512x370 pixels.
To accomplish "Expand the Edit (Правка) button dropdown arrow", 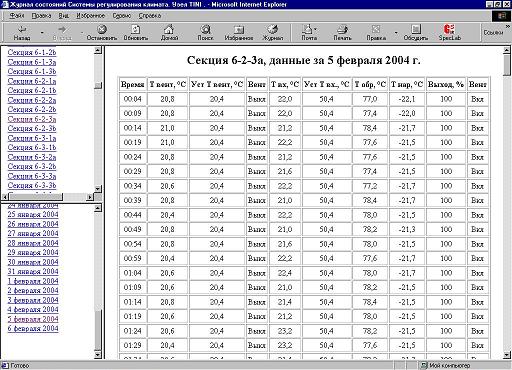I will tap(396, 33).
